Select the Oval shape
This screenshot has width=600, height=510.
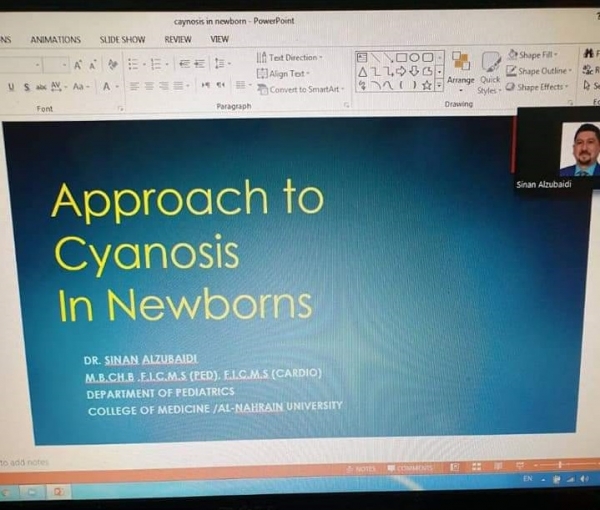pyautogui.click(x=414, y=58)
